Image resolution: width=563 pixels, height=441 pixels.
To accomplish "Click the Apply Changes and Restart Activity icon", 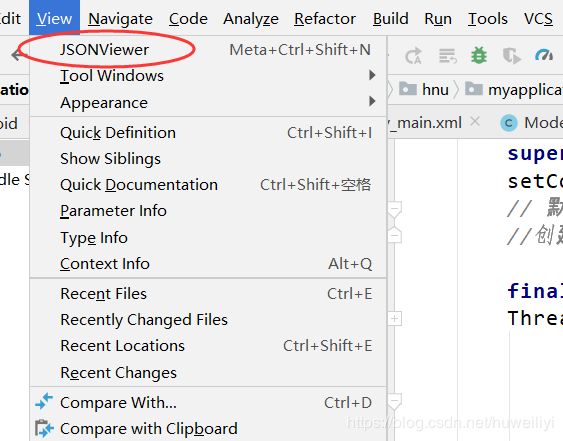I will point(413,56).
